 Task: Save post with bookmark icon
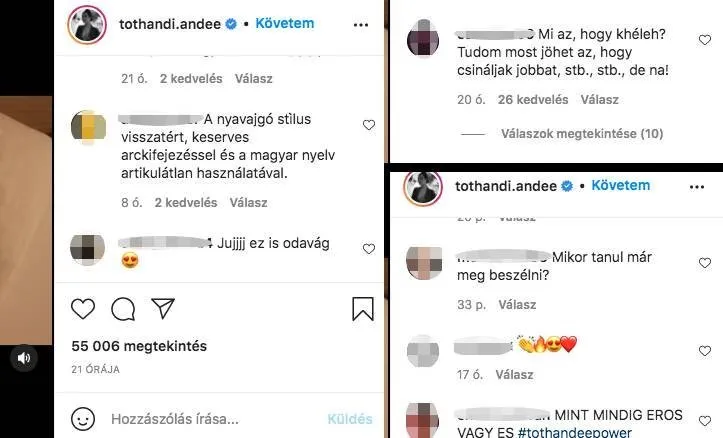coord(363,308)
